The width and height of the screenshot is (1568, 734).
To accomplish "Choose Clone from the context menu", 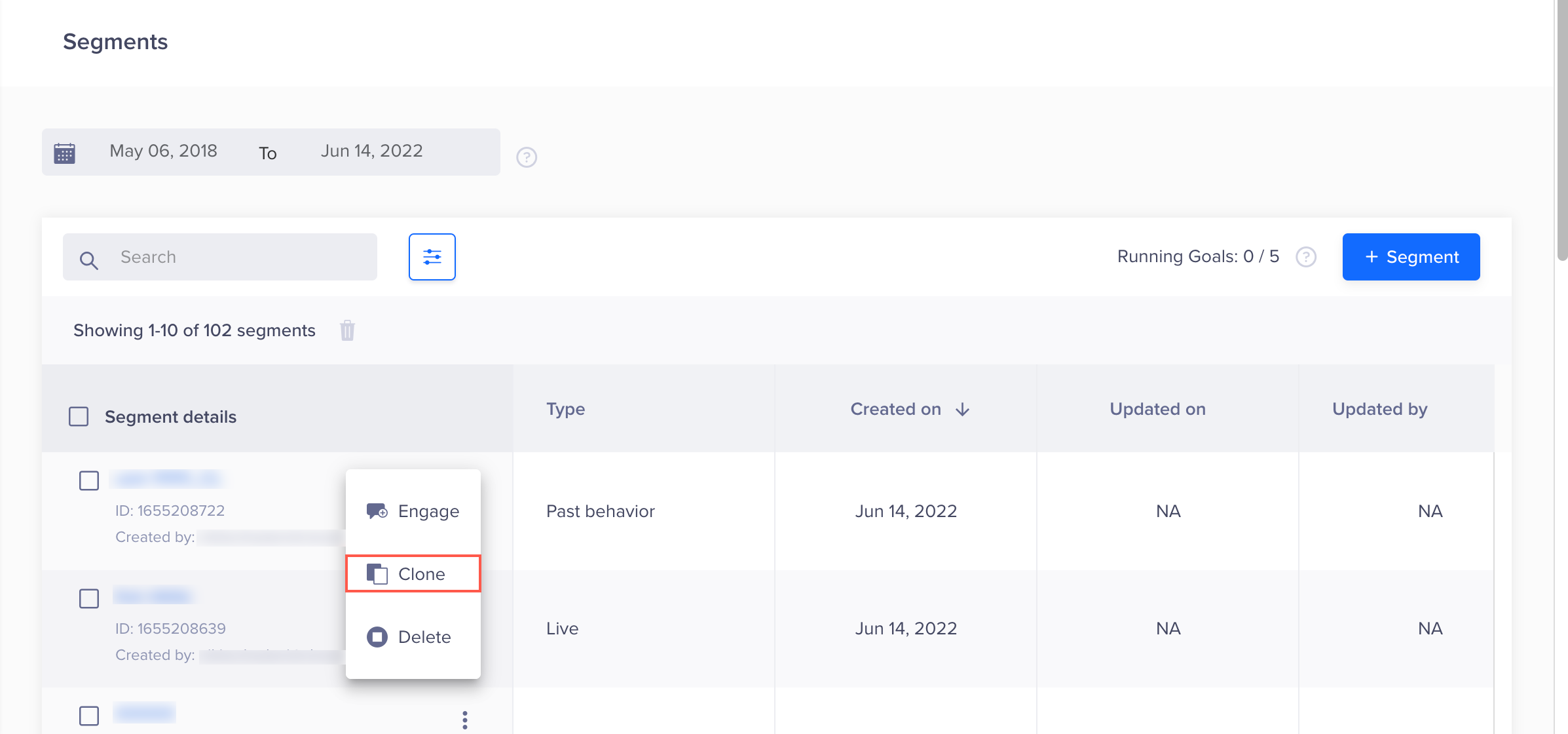I will pos(413,574).
